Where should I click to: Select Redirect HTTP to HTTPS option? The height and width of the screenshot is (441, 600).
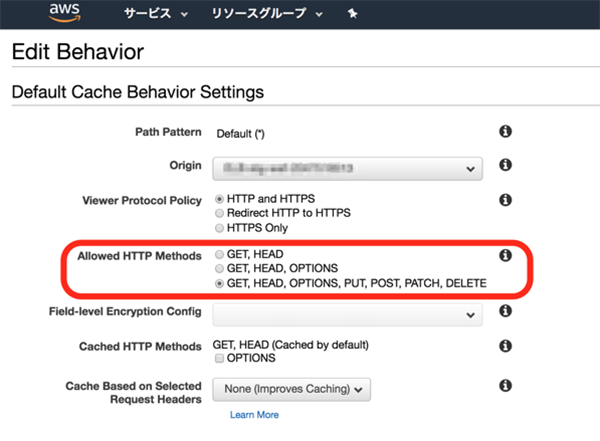[x=220, y=214]
